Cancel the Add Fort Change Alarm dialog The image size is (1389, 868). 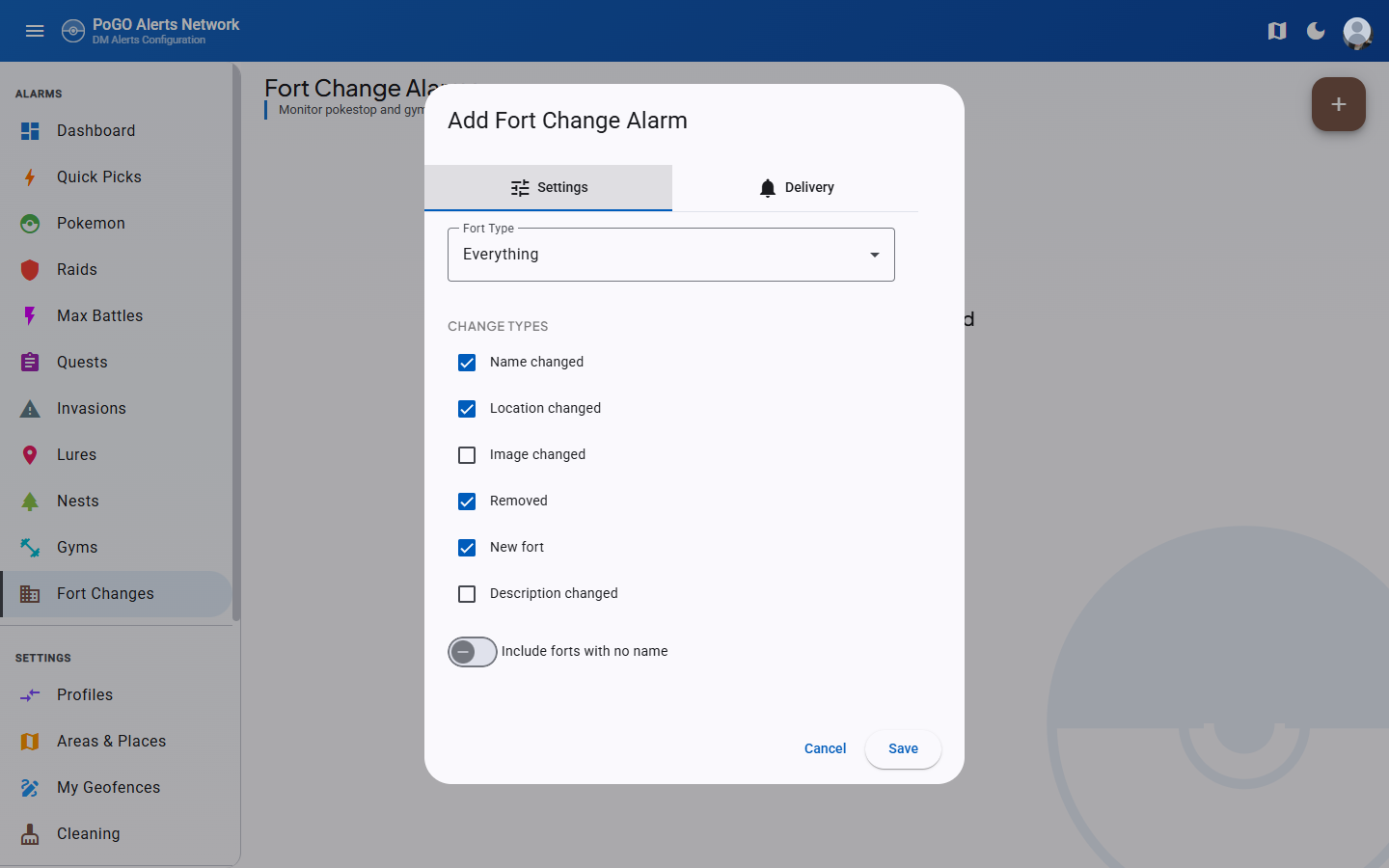tap(825, 748)
